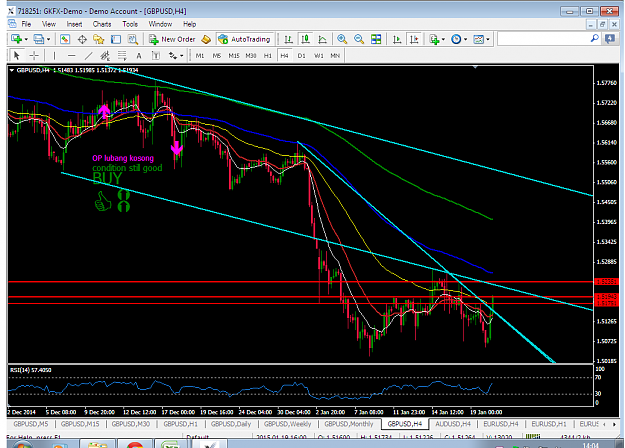625x448 pixels.
Task: Open the Navigator favorites folder icon
Action: [98, 39]
